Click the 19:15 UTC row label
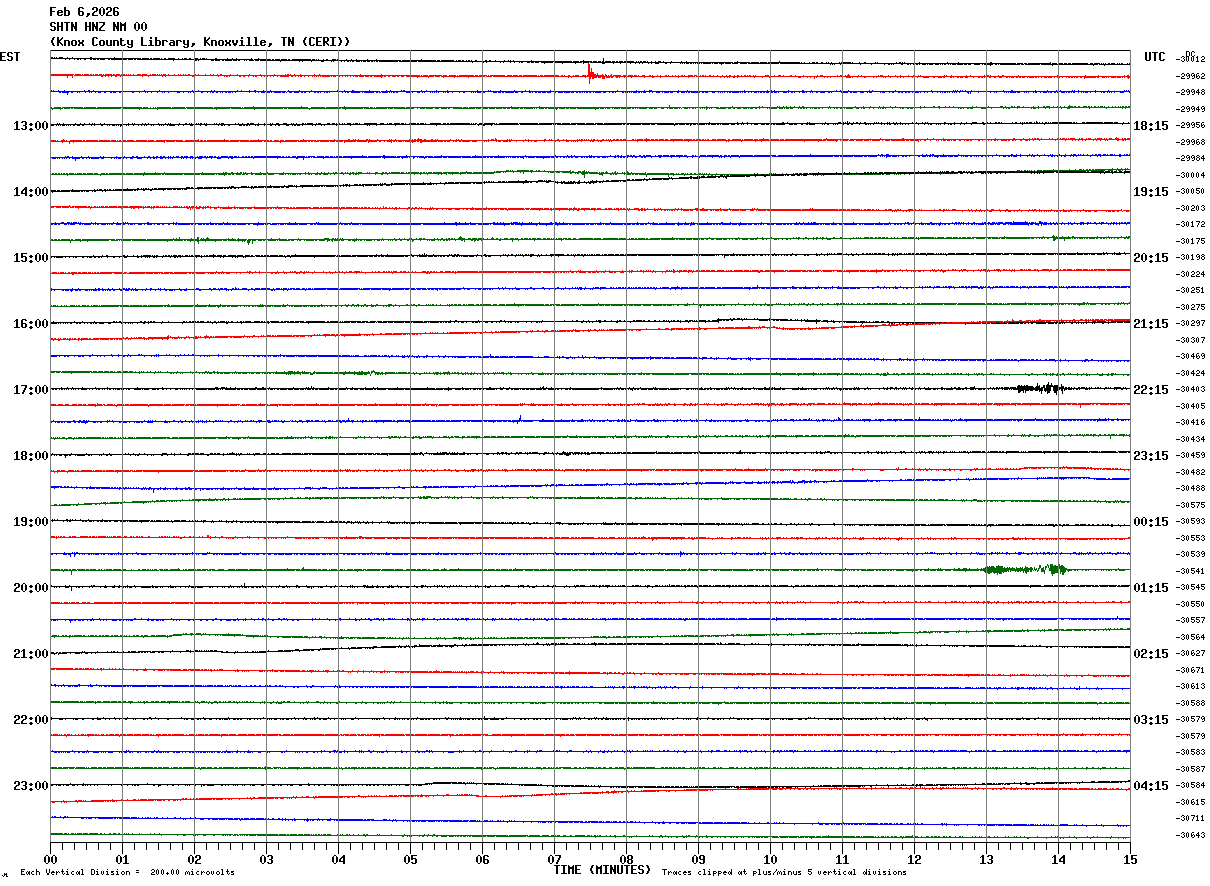 [1151, 192]
